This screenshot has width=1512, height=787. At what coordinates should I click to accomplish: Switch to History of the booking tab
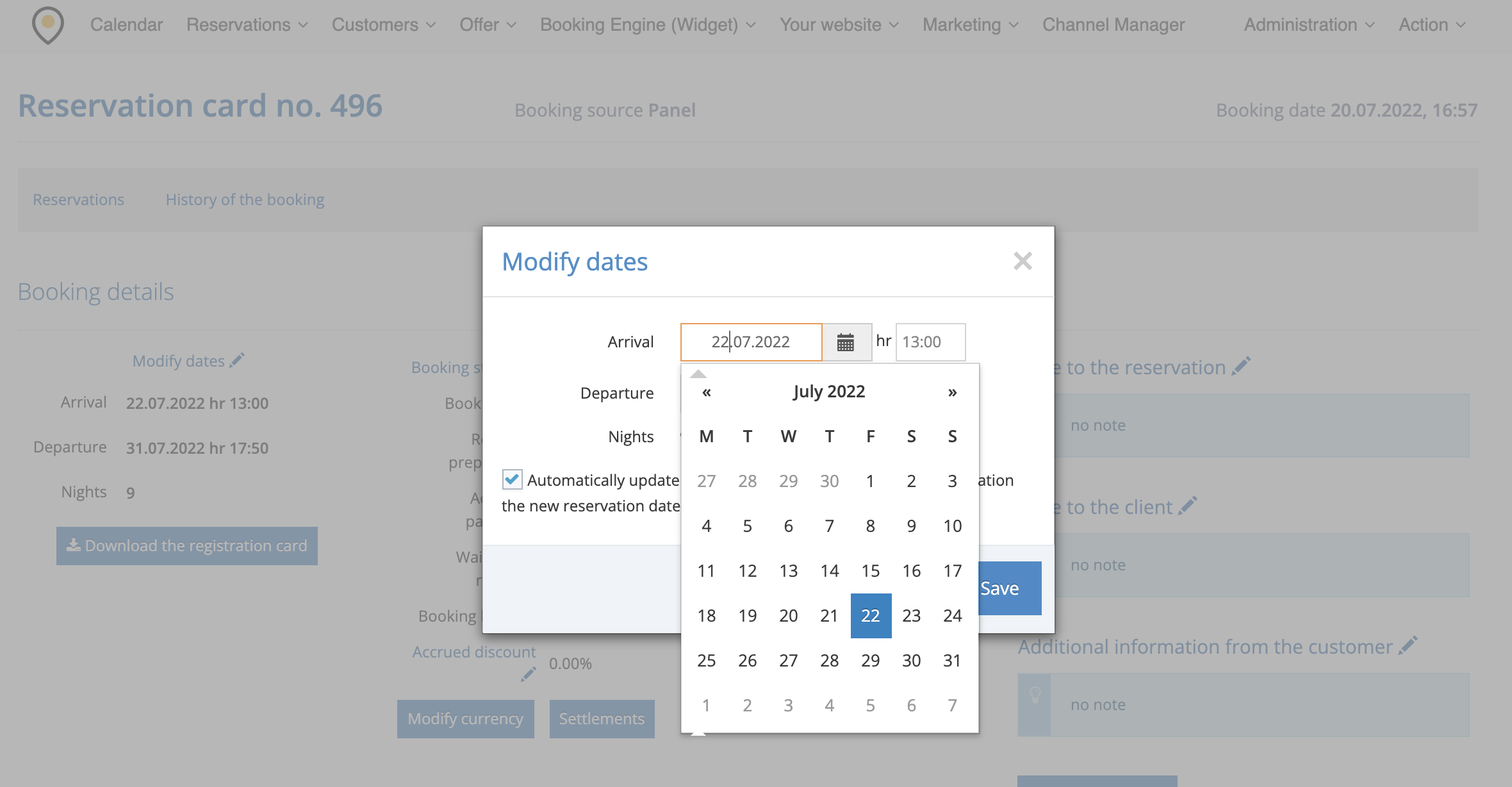[245, 199]
